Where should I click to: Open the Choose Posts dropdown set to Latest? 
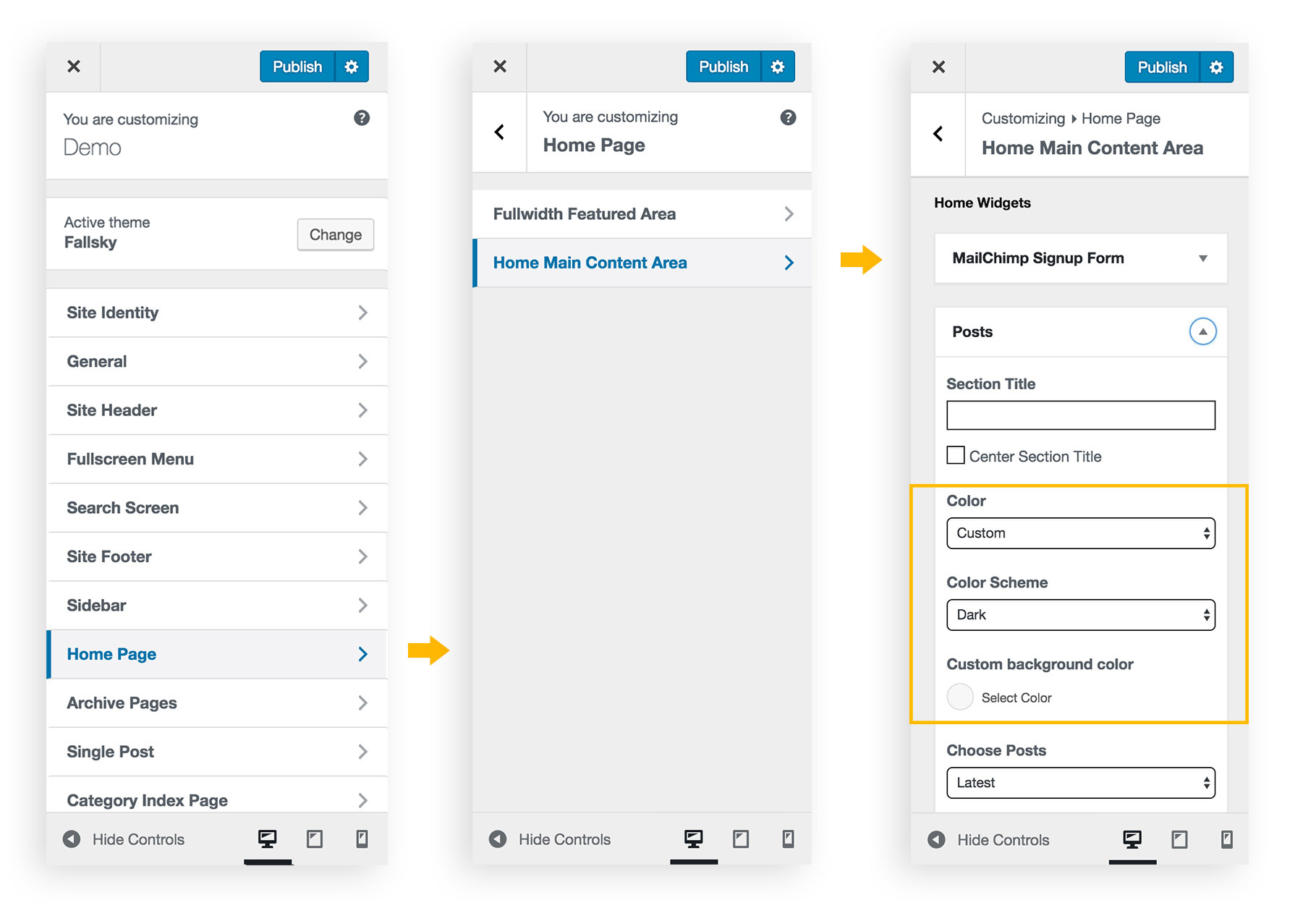point(1080,783)
